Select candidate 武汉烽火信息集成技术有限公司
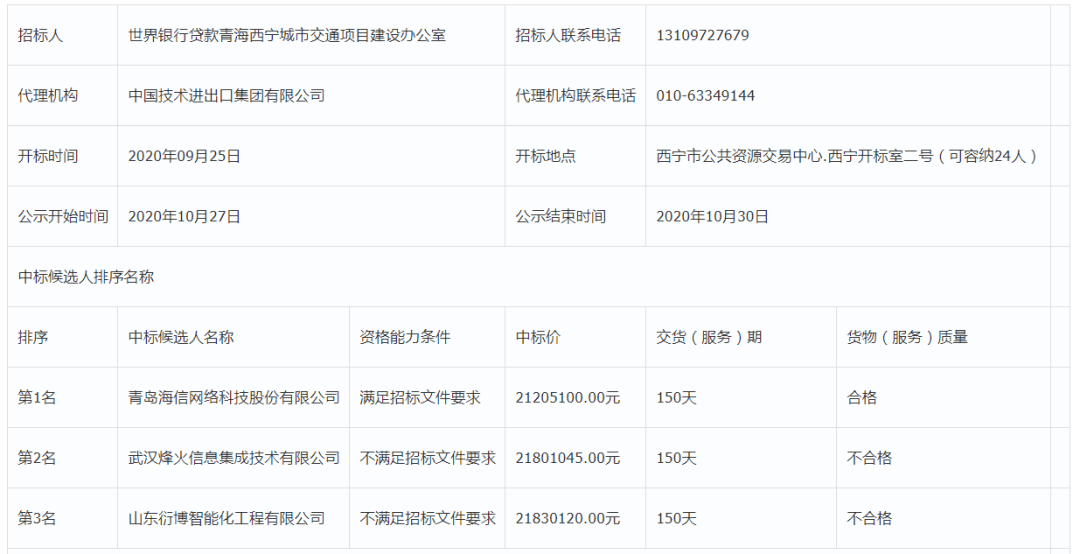 coord(234,458)
